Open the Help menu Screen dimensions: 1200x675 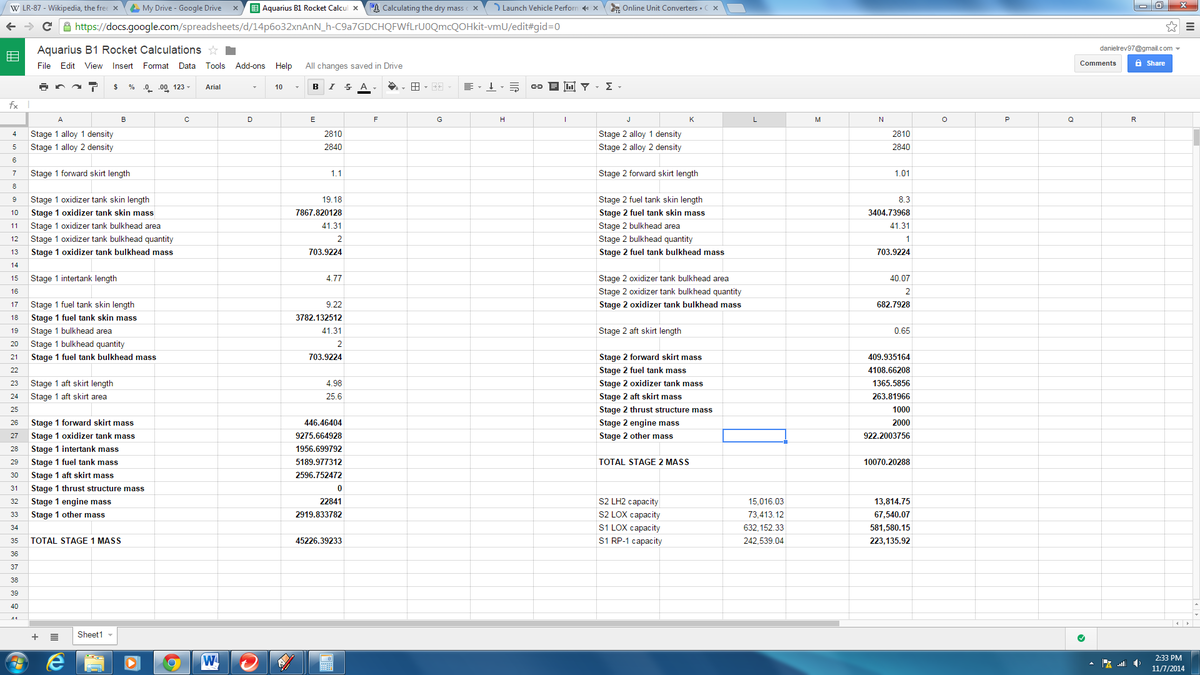(284, 66)
